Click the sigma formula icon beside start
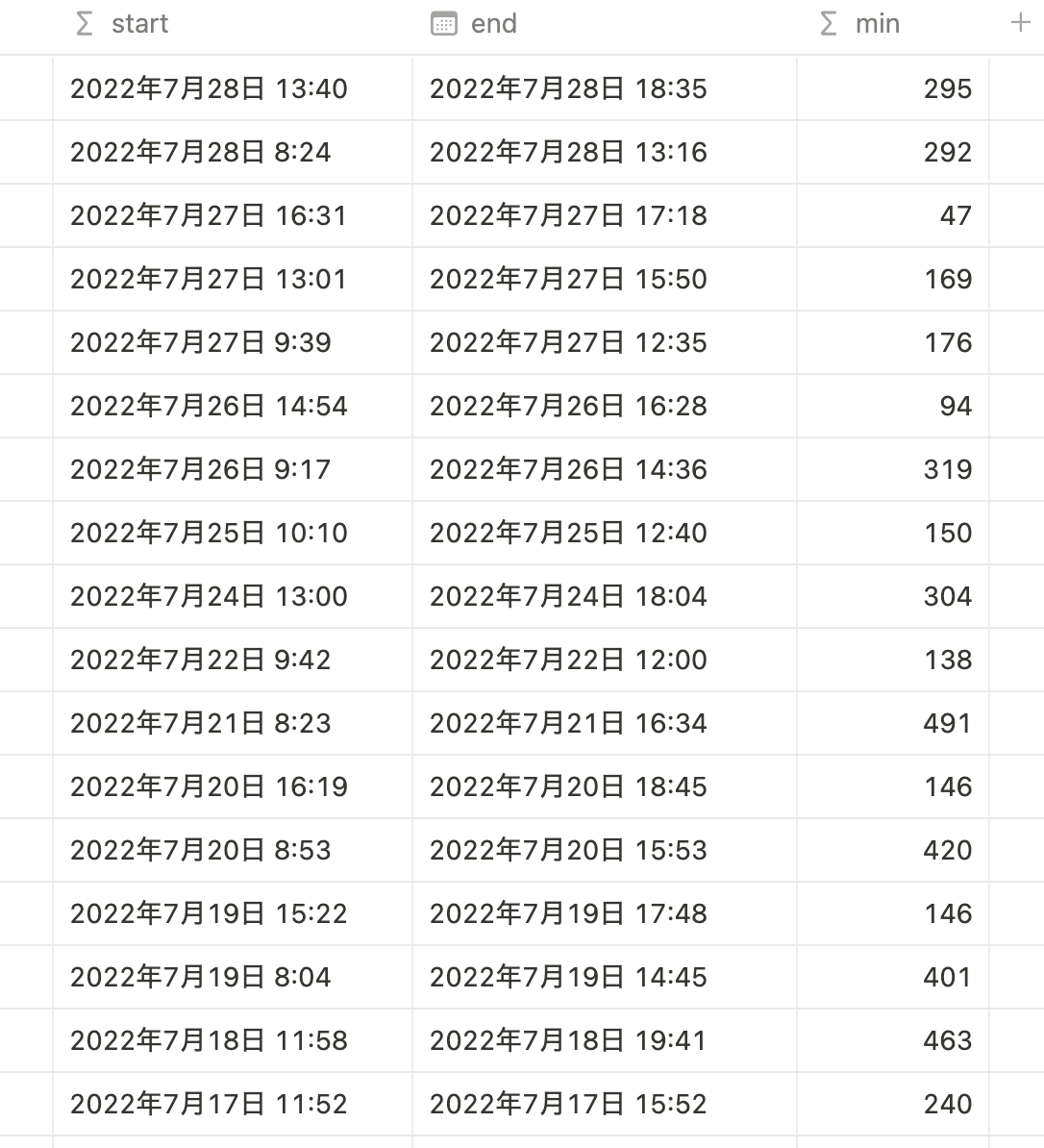This screenshot has height=1148, width=1044. pyautogui.click(x=85, y=23)
